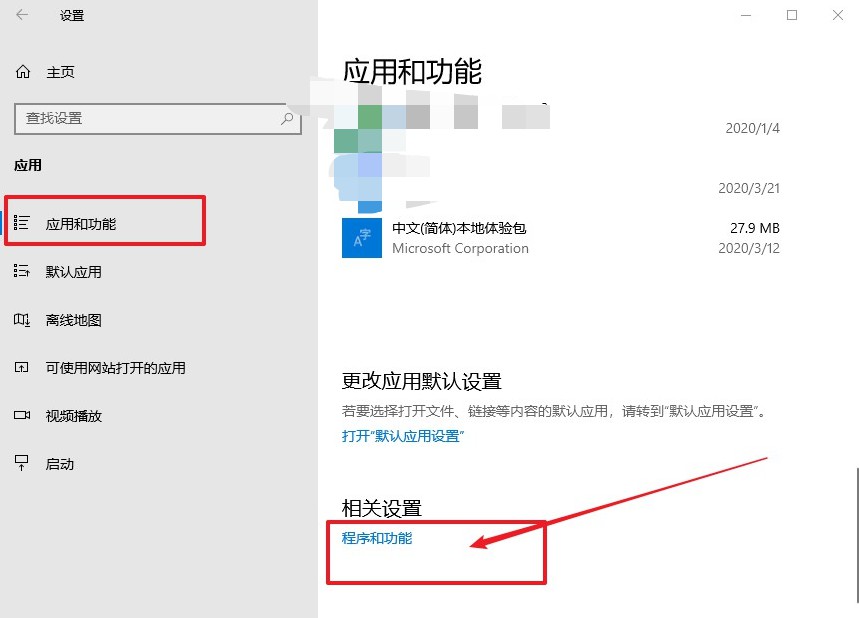Go to 主页 home page
Image resolution: width=859 pixels, height=618 pixels.
60,73
